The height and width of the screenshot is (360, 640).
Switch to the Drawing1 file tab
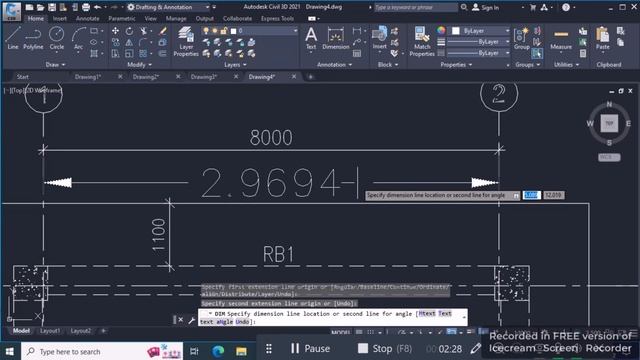click(88, 77)
